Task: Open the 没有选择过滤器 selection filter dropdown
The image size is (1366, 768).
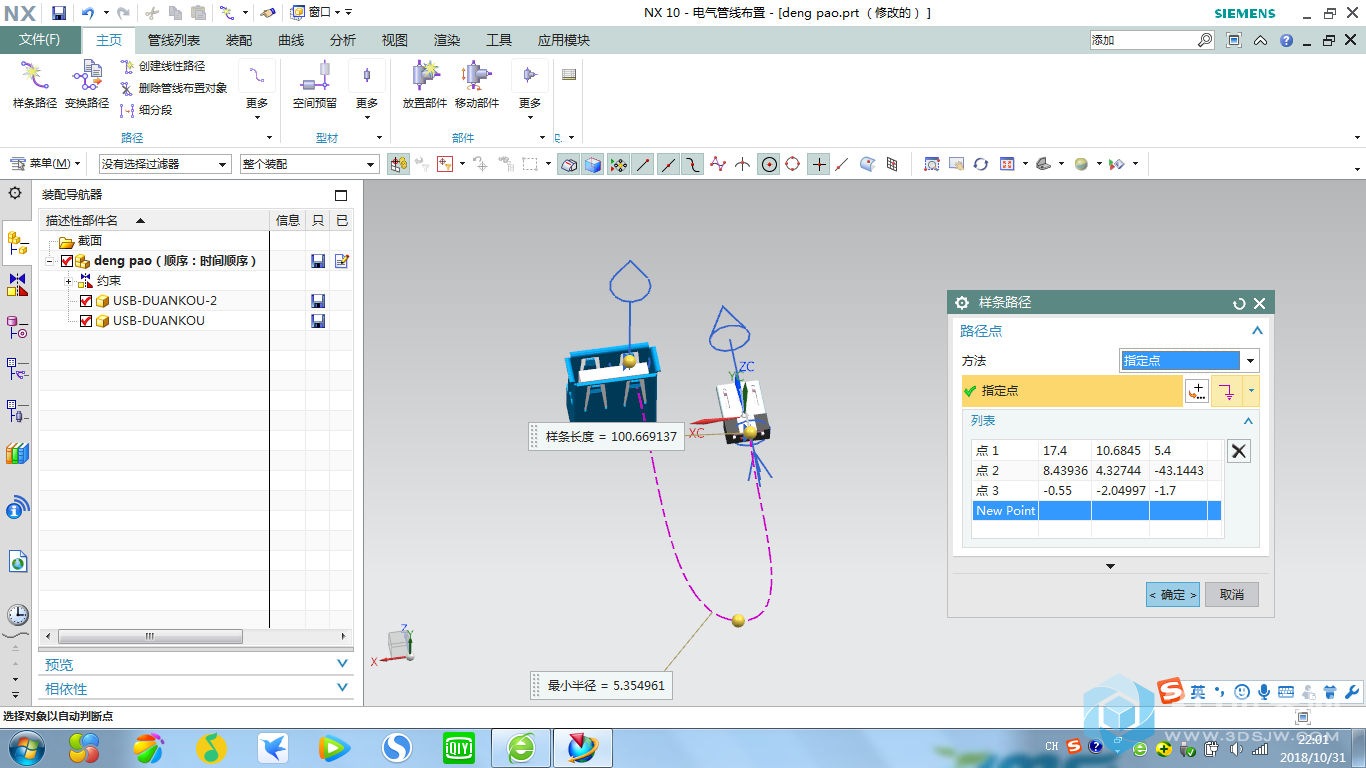Action: pos(165,164)
